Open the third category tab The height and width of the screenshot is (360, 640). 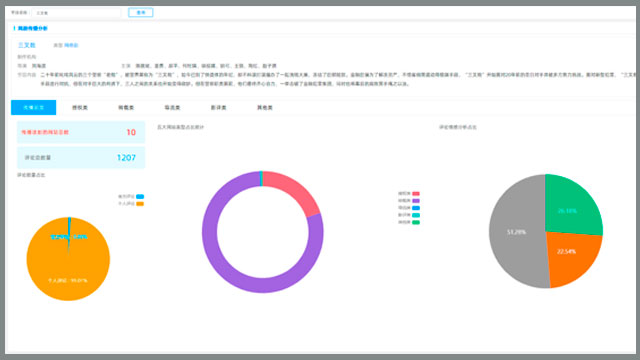click(126, 107)
